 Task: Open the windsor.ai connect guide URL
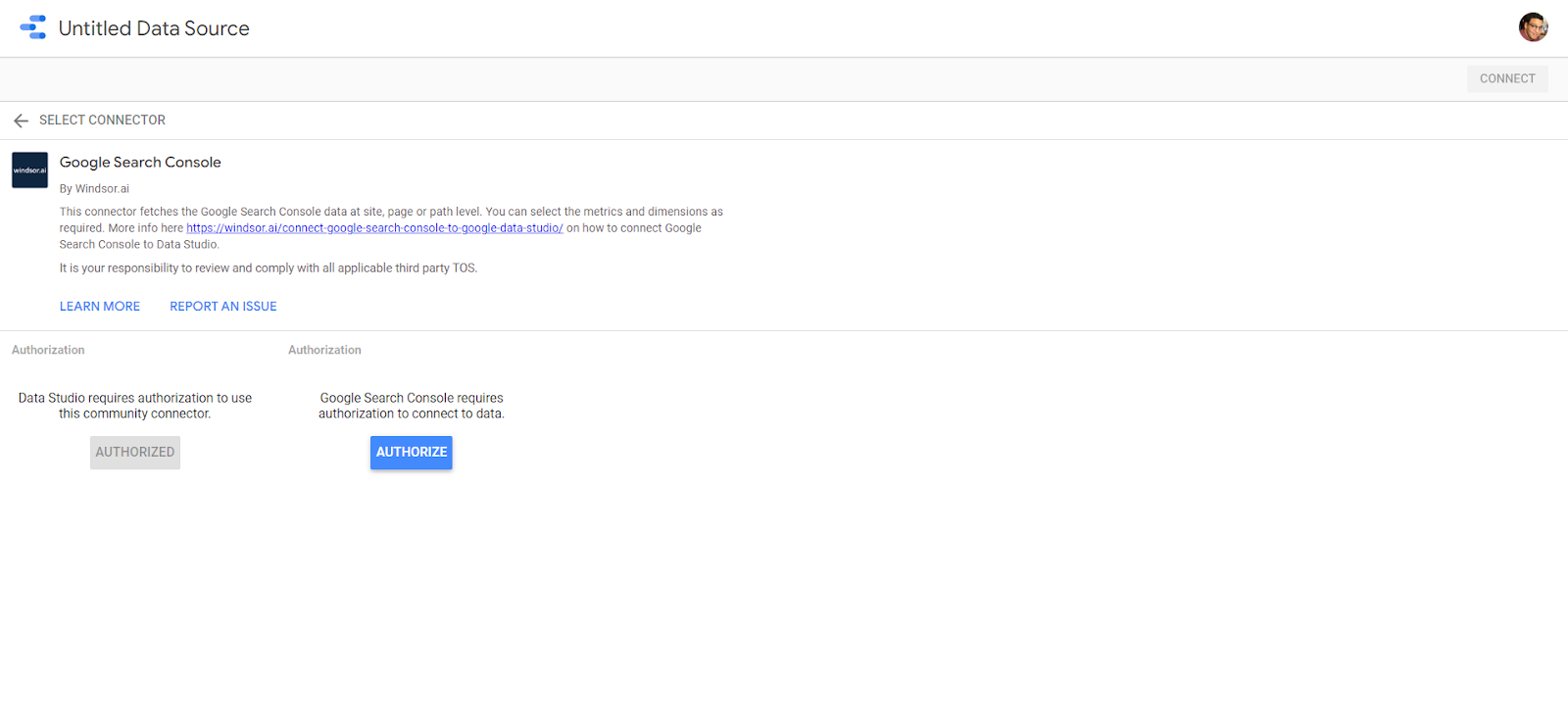point(374,228)
